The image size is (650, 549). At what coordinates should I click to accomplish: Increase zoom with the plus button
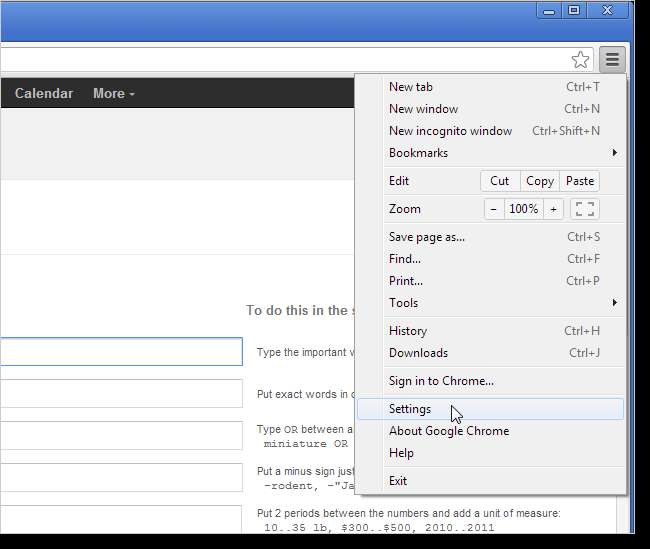click(553, 209)
